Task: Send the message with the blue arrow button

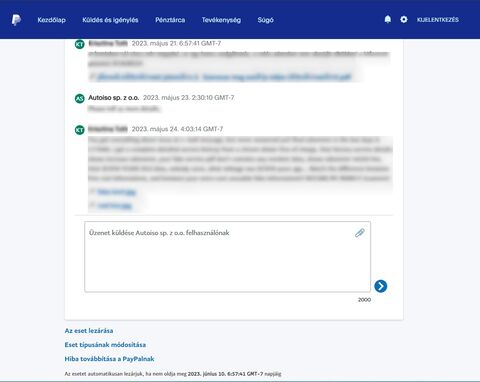Action: tap(381, 286)
